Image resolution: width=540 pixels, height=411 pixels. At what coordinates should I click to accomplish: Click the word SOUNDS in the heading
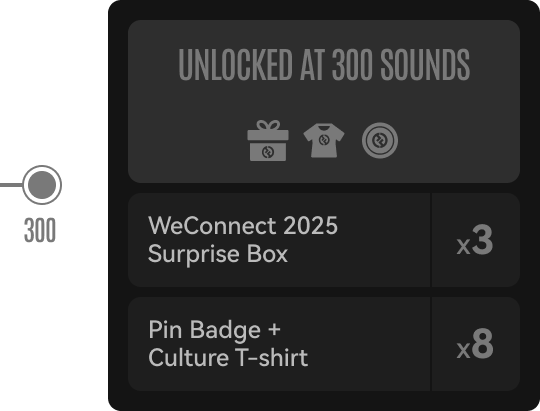(425, 64)
